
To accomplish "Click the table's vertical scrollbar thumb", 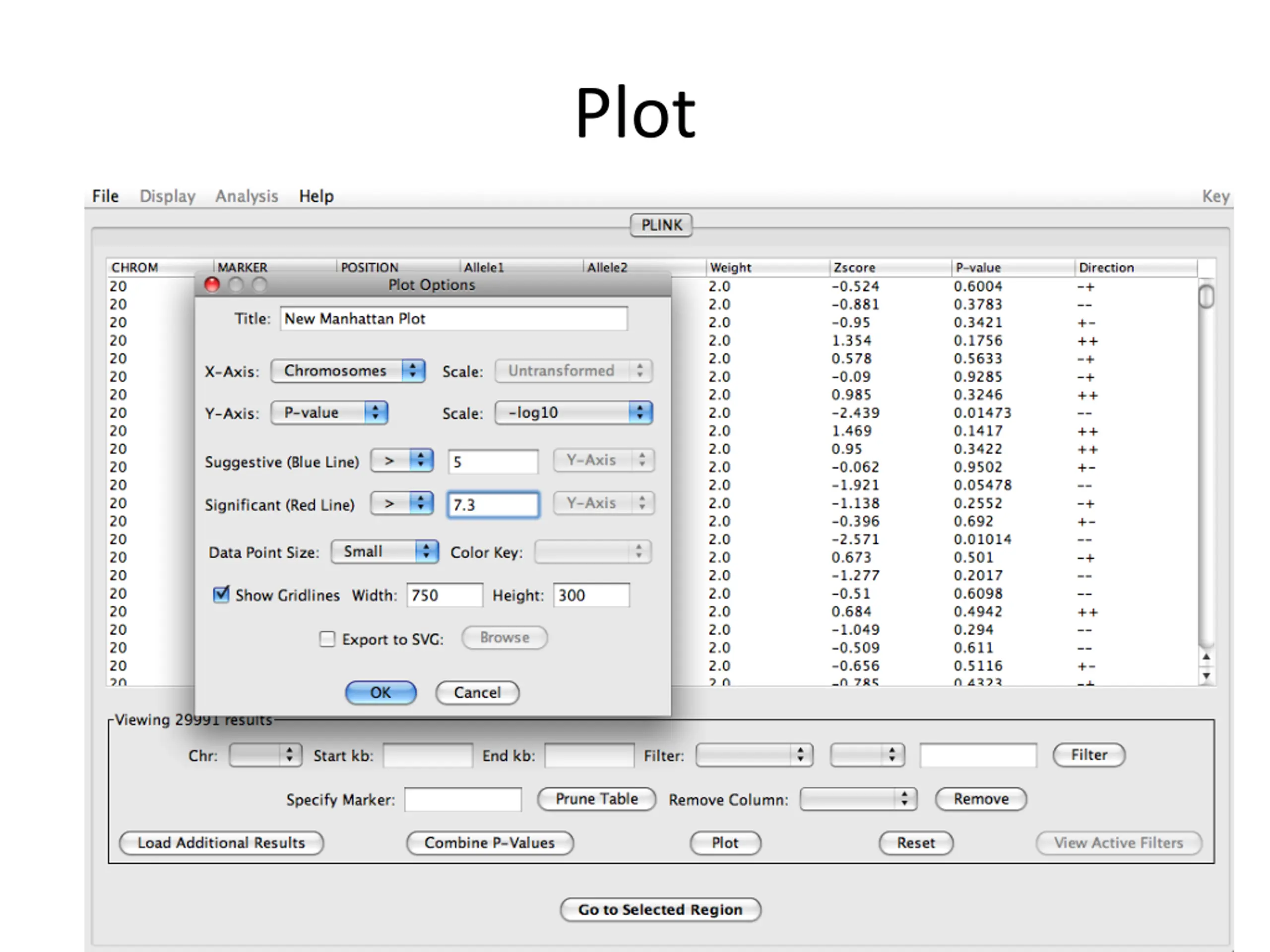I will click(1206, 297).
